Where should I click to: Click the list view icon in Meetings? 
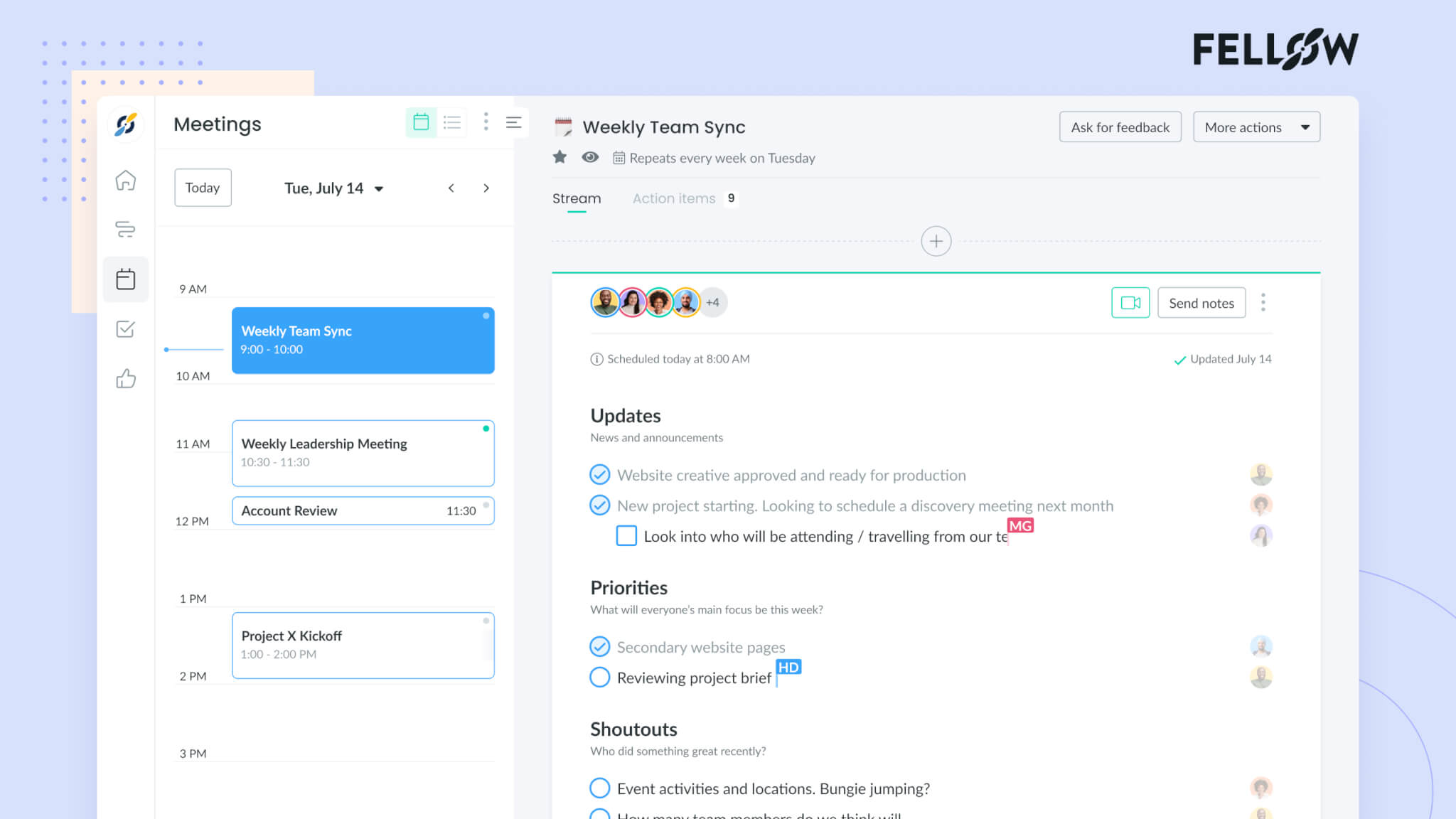click(x=452, y=122)
